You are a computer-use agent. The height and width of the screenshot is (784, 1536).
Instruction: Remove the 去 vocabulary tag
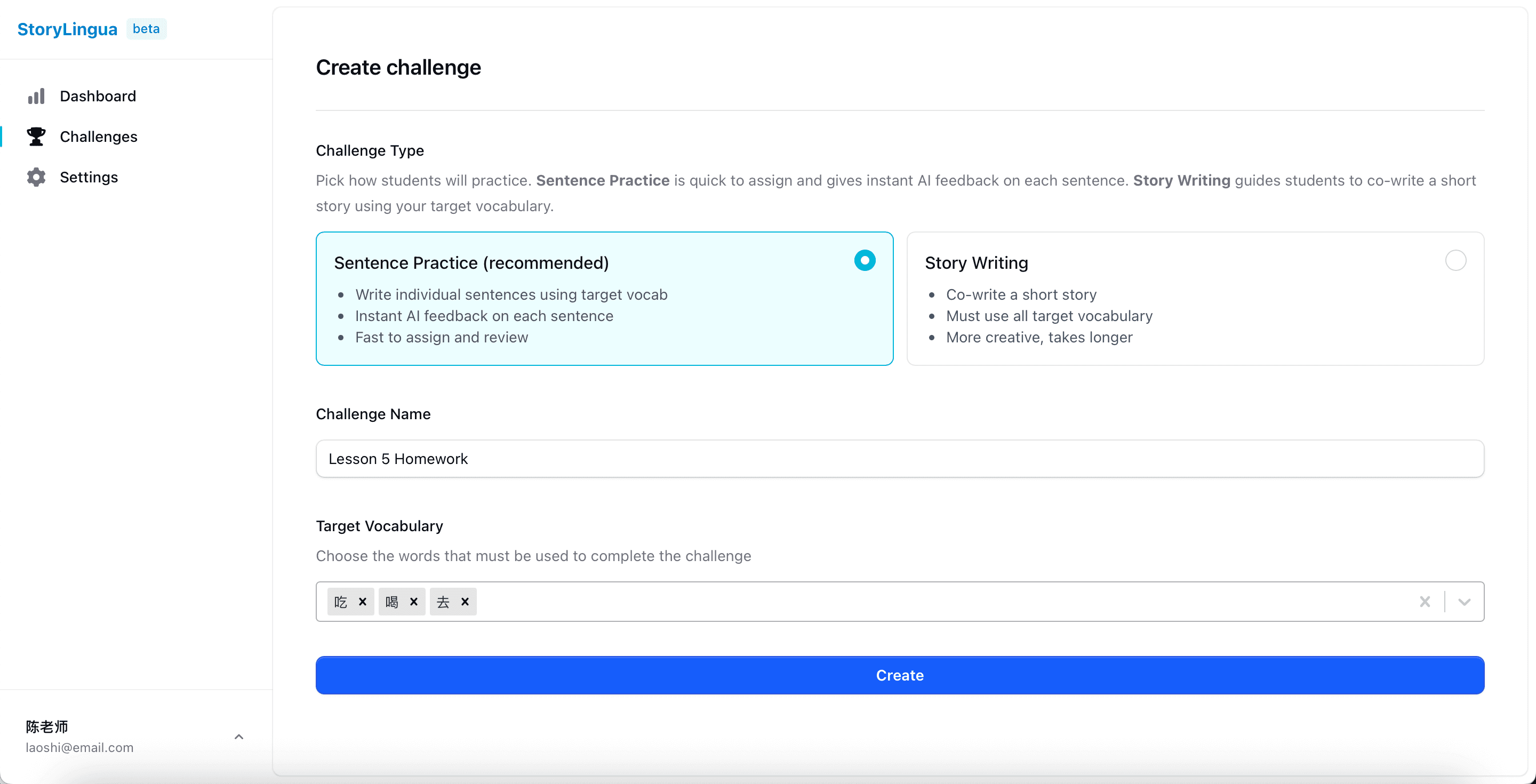465,602
